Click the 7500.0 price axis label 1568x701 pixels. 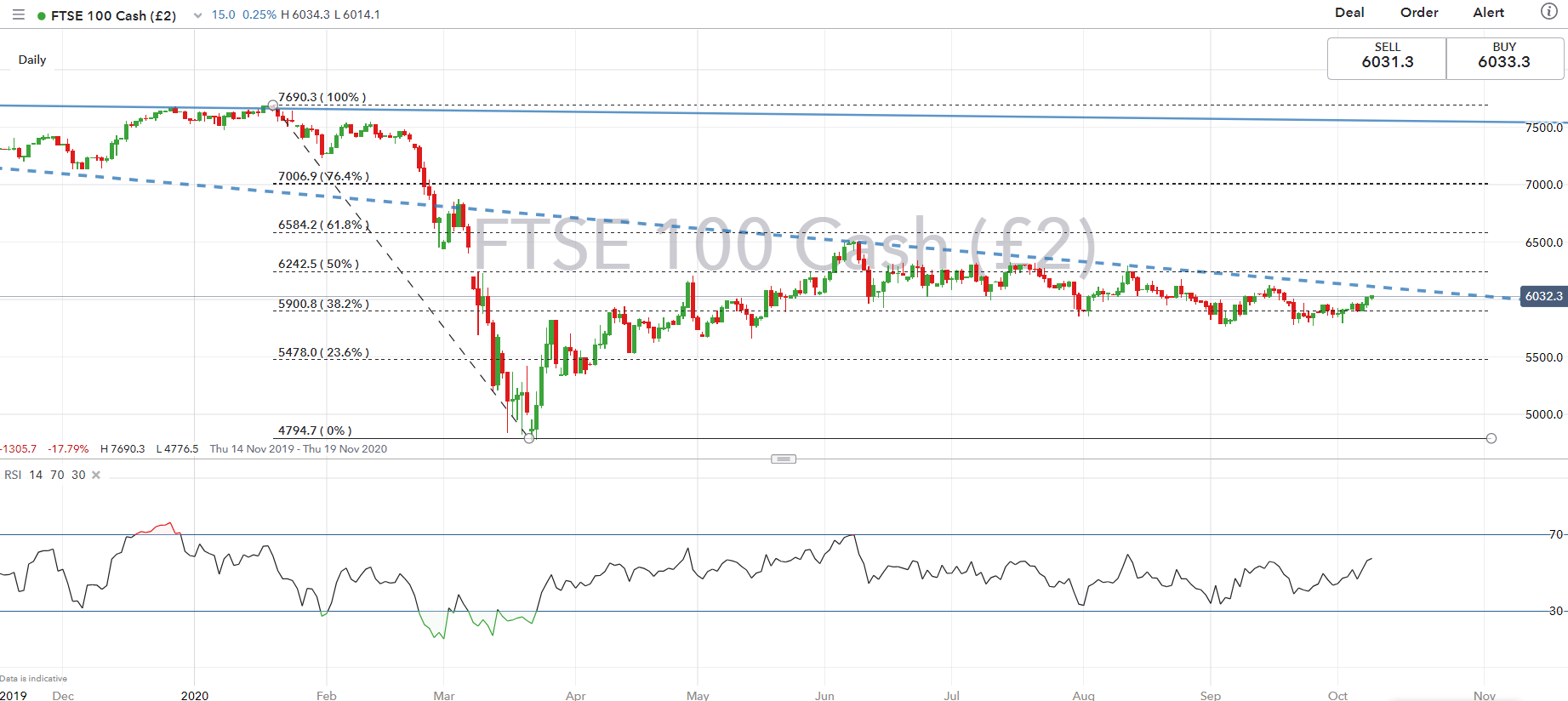1543,128
